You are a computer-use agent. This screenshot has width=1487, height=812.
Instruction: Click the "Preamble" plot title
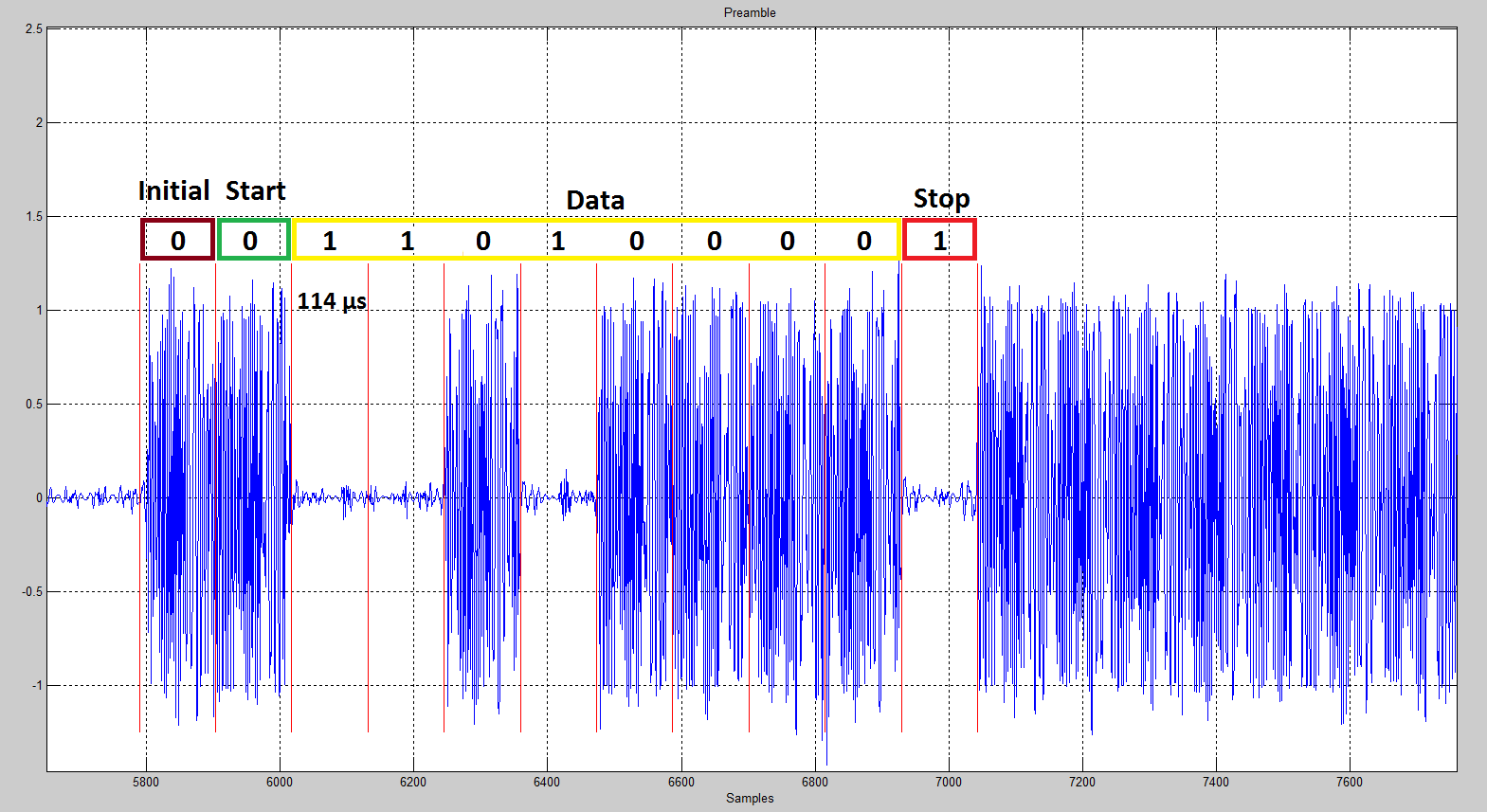click(750, 12)
